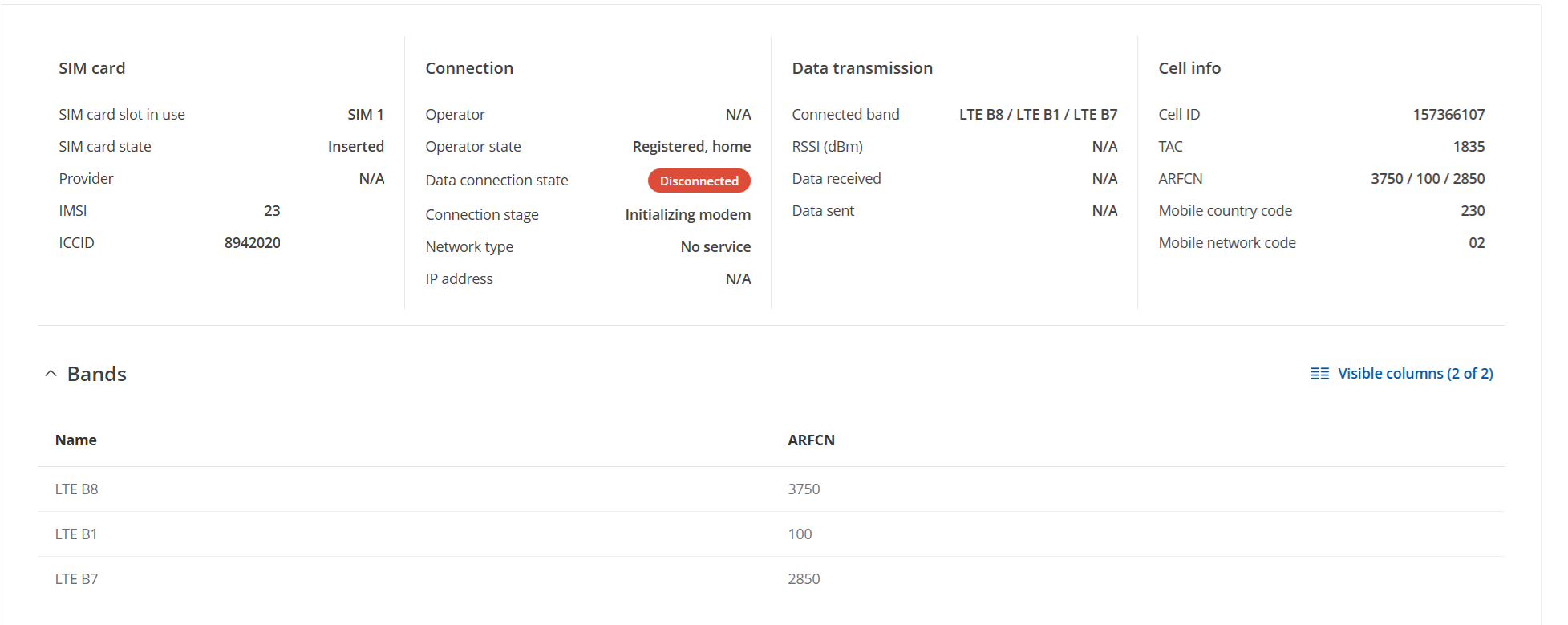The width and height of the screenshot is (1568, 625).
Task: Click Connected band LTE B8 / B1 / B7 value
Action: tap(1038, 115)
